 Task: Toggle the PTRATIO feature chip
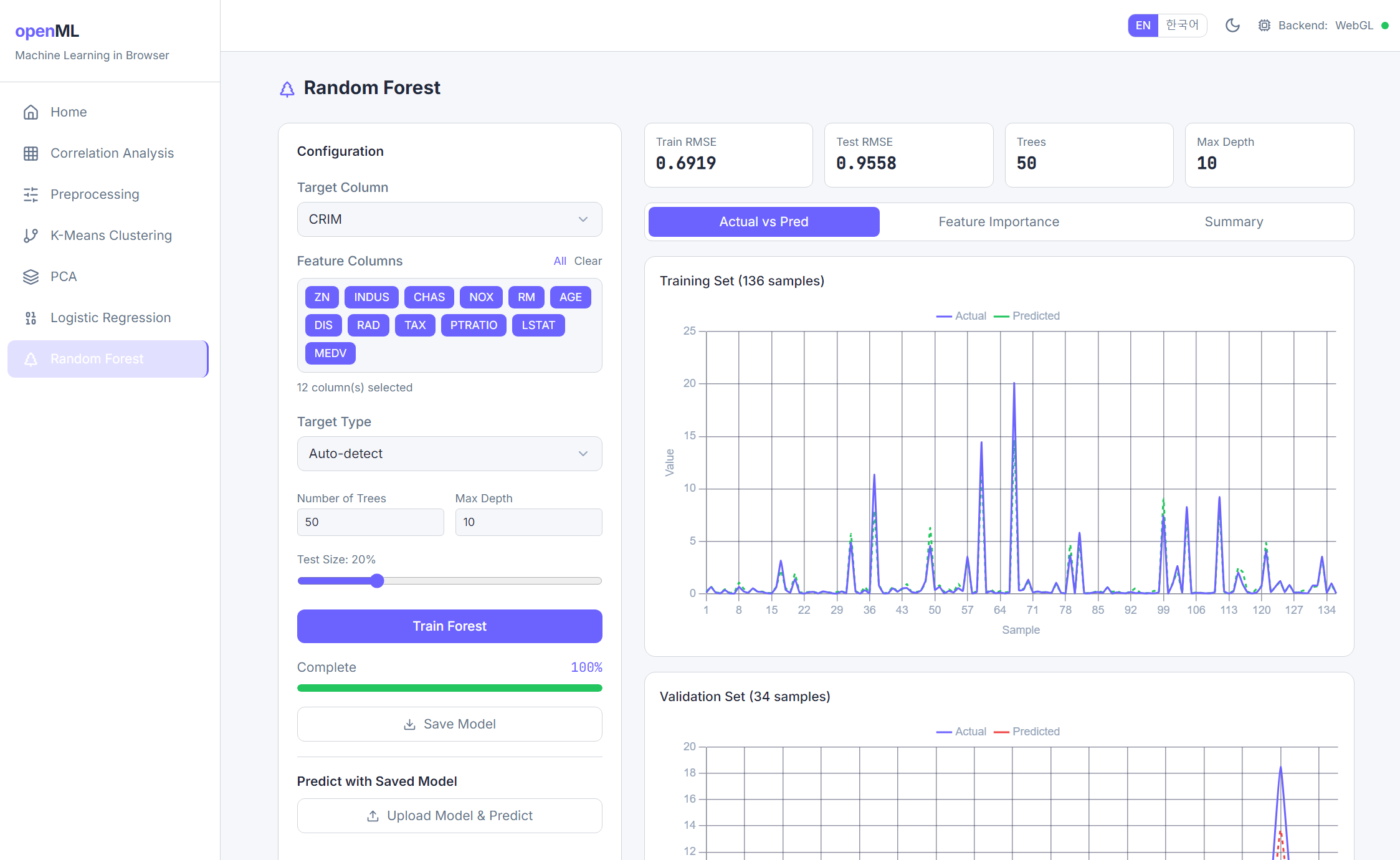click(474, 325)
